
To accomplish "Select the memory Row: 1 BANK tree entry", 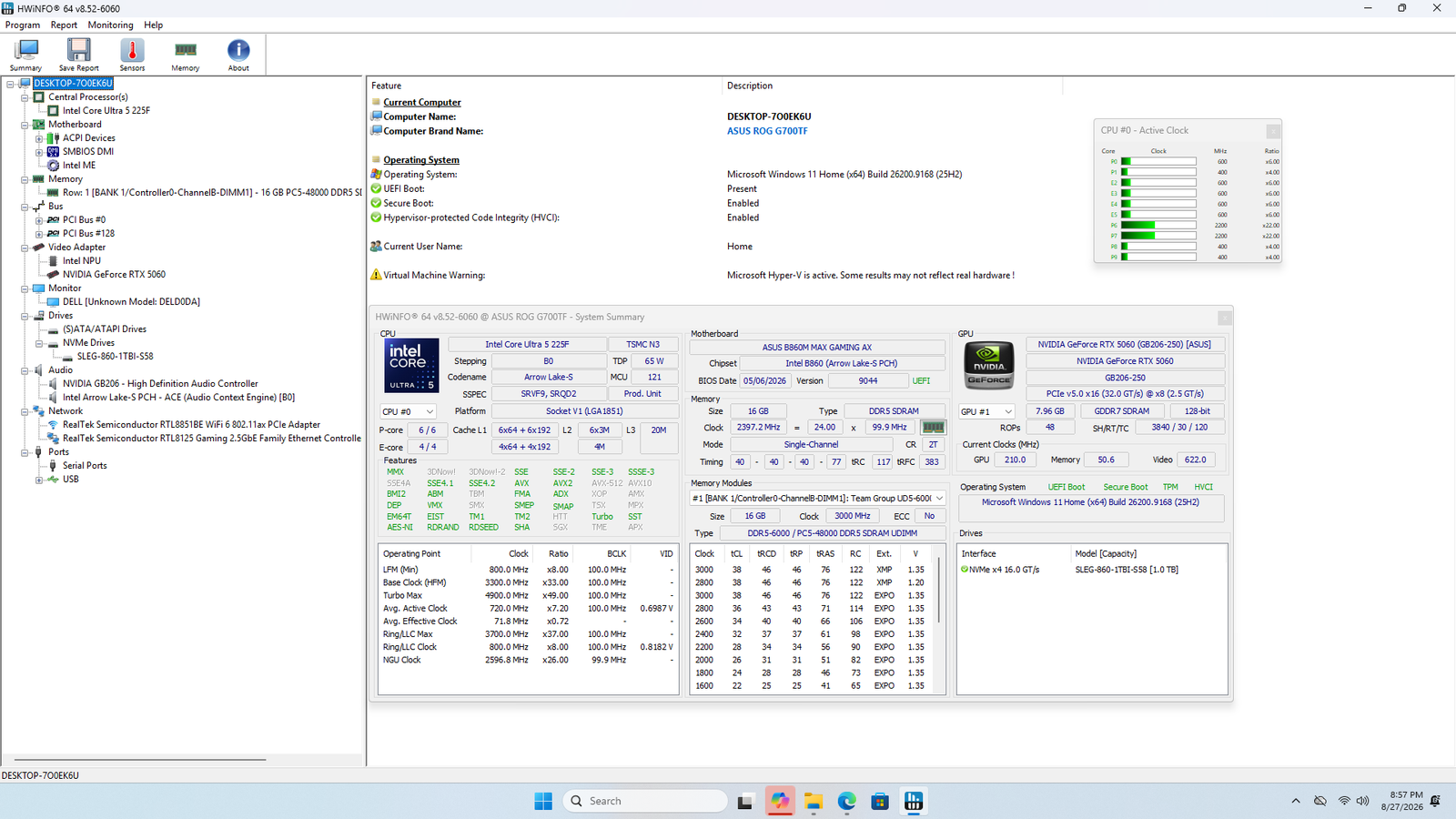I will [x=211, y=193].
